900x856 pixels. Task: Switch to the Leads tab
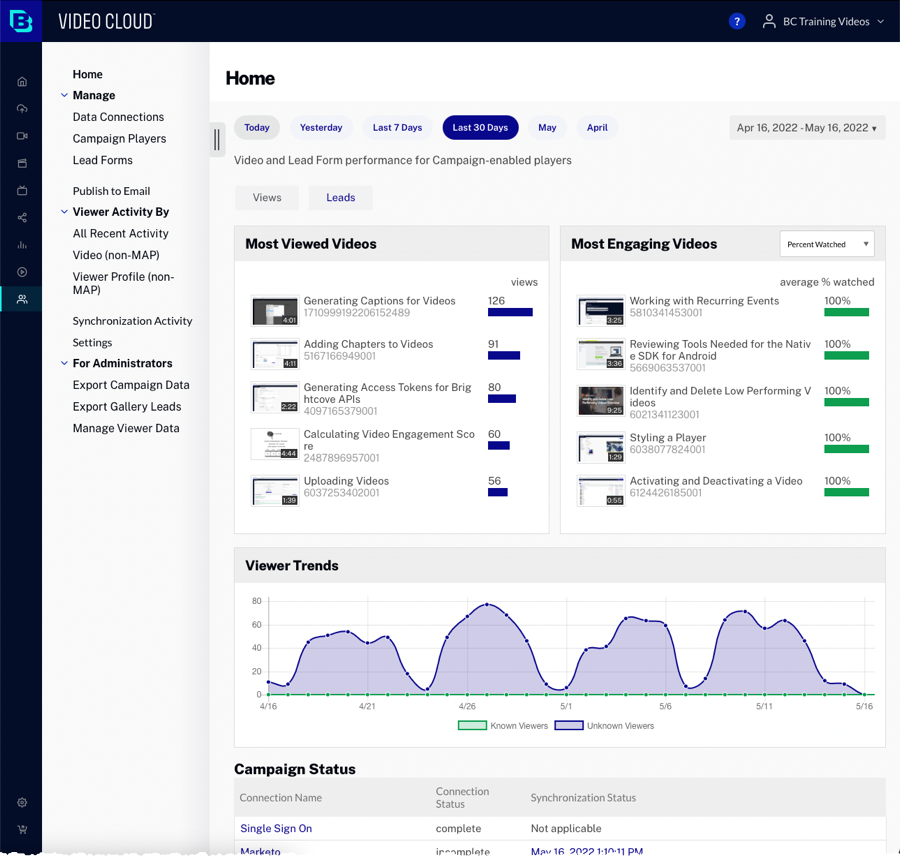pyautogui.click(x=340, y=198)
